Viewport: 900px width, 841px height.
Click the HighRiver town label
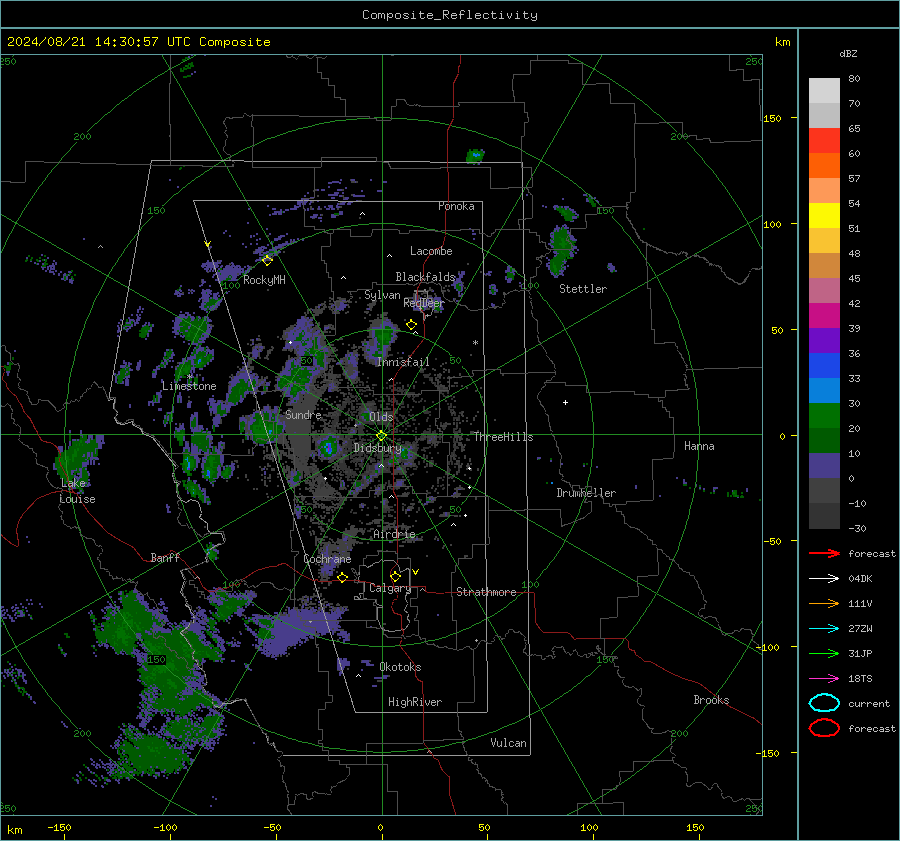(415, 702)
